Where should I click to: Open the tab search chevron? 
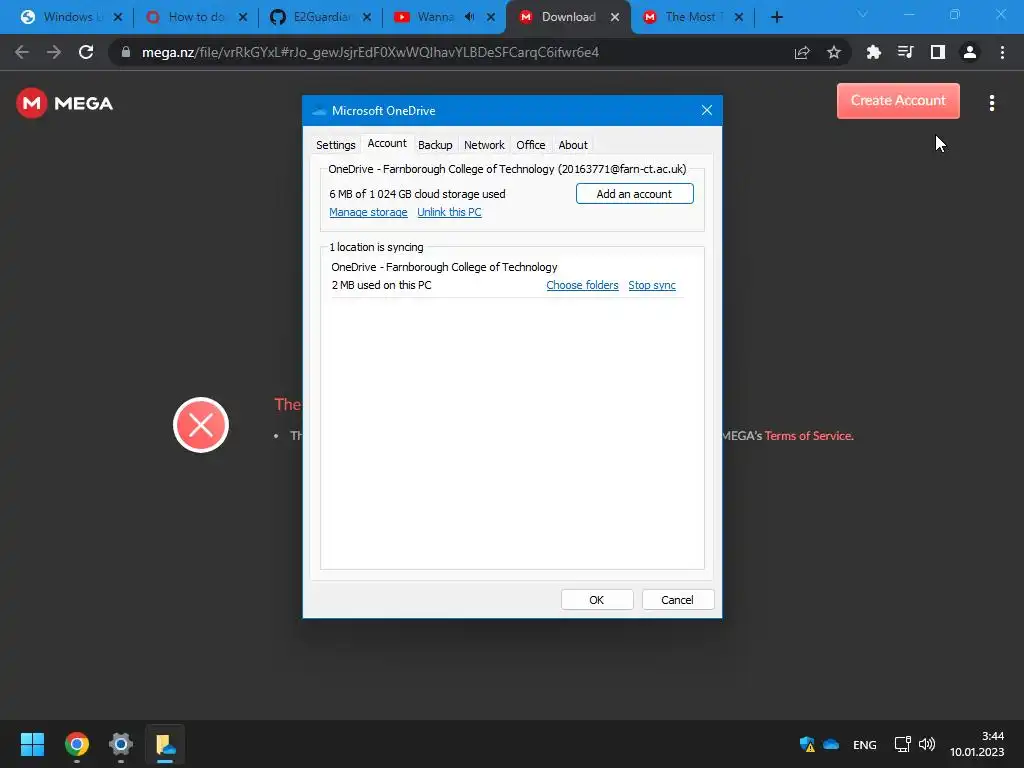click(x=862, y=14)
